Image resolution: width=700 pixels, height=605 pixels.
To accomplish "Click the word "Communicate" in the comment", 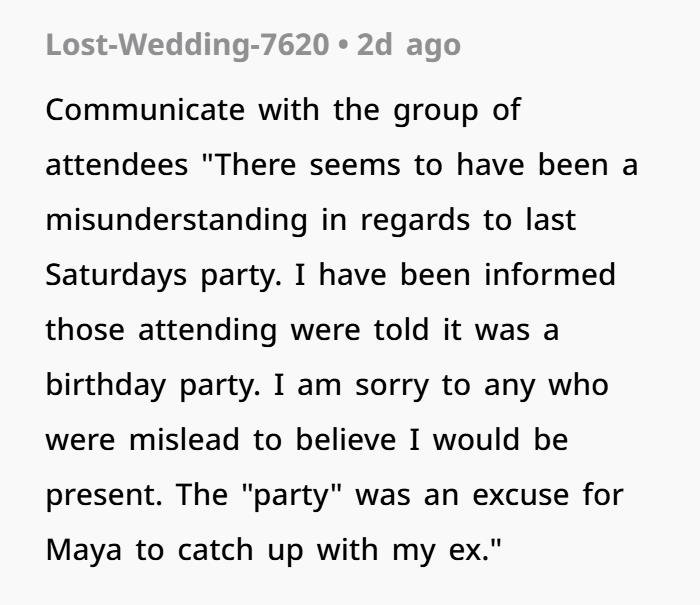I will pyautogui.click(x=144, y=109).
